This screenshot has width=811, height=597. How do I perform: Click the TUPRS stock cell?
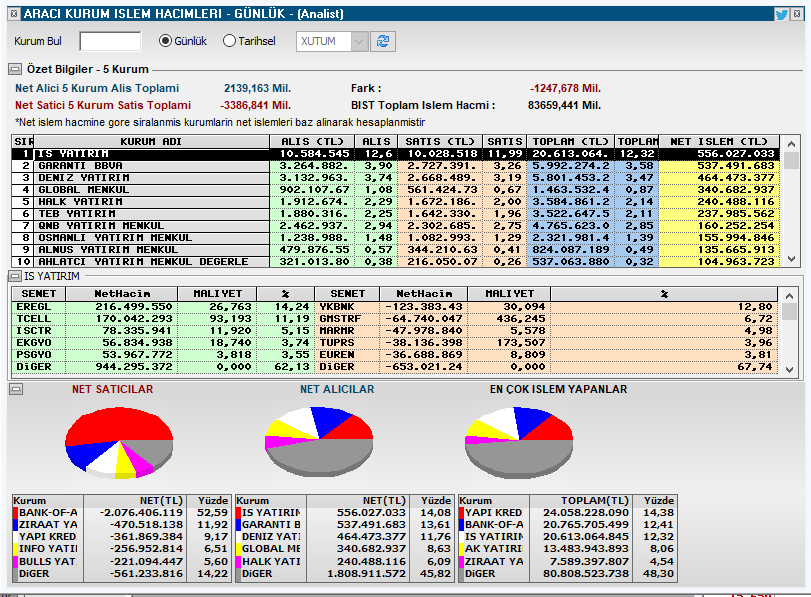(347, 342)
